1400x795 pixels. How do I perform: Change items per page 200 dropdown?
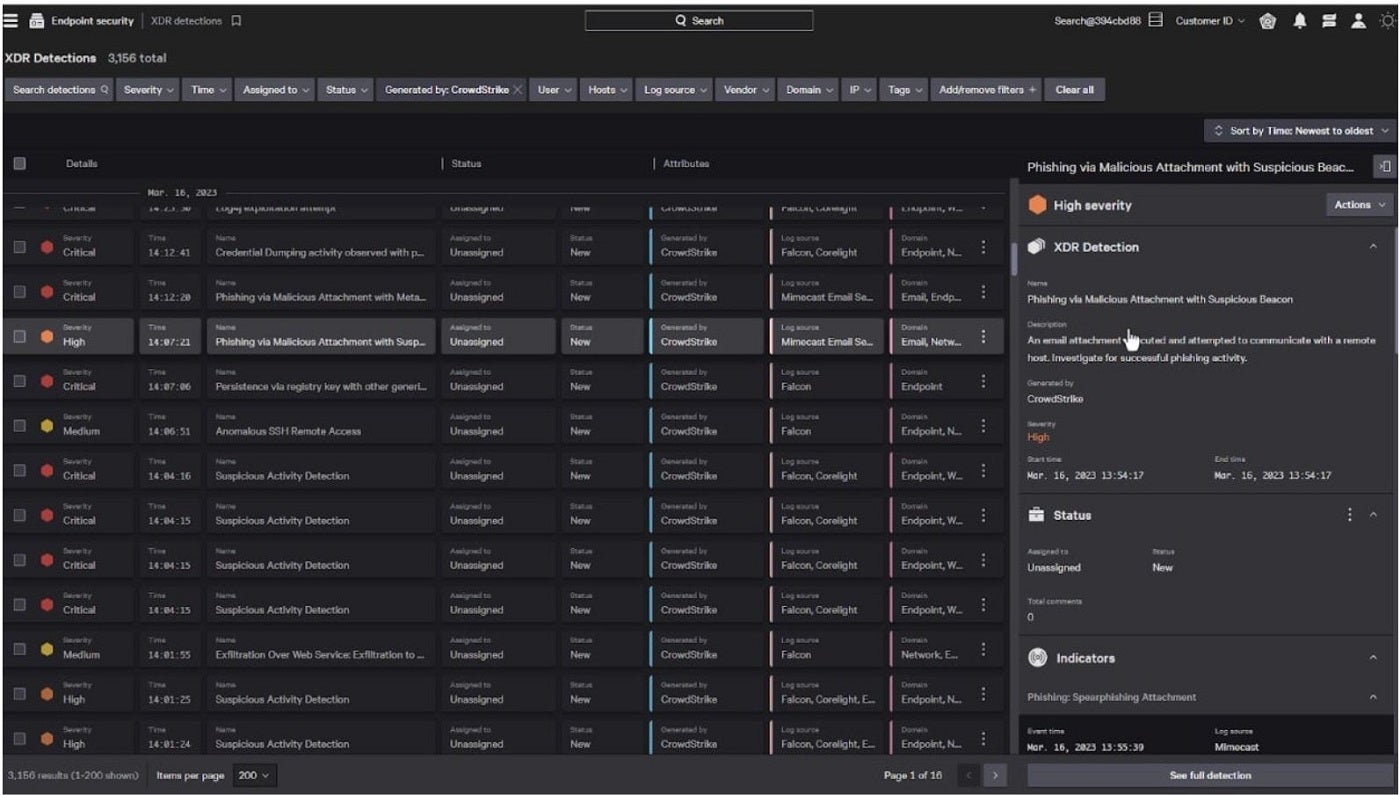(x=254, y=776)
